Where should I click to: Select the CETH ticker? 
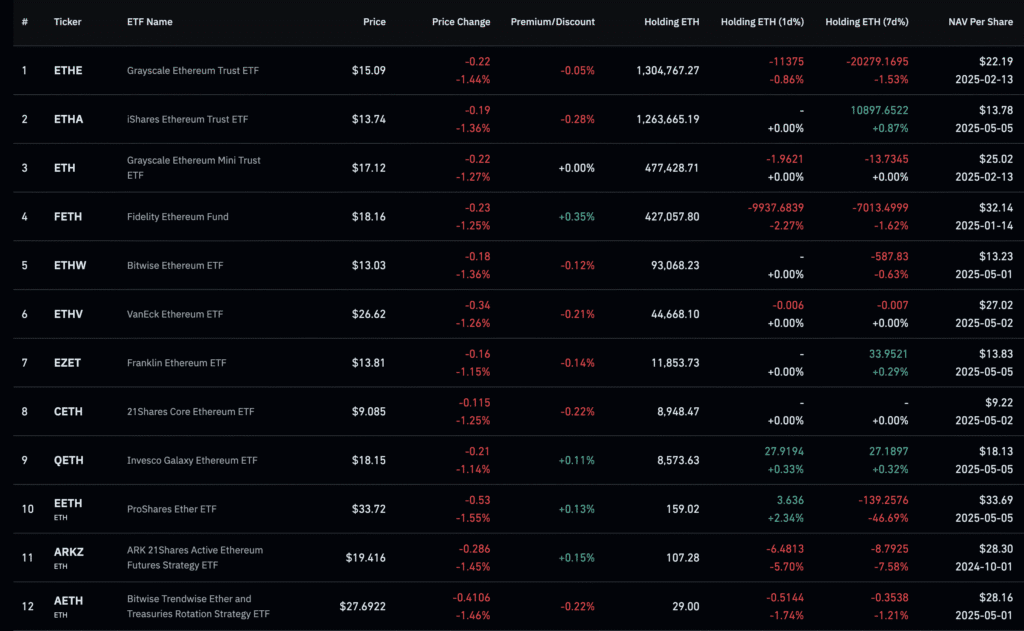point(68,412)
